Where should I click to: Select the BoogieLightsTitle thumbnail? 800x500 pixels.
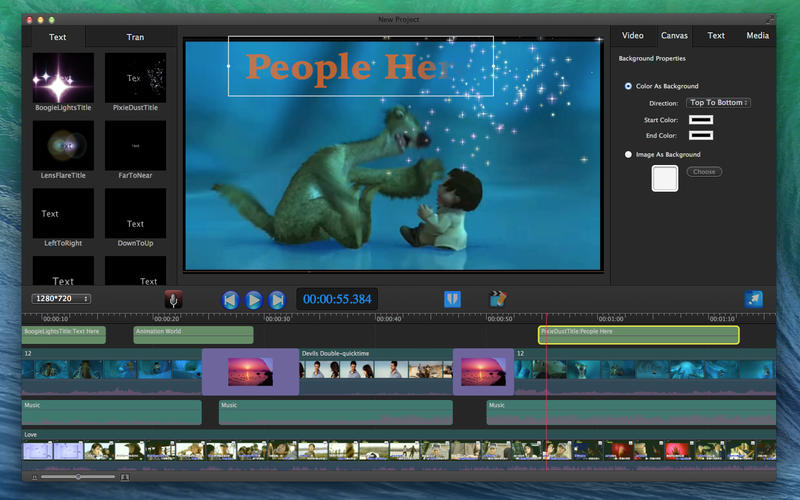click(x=63, y=78)
